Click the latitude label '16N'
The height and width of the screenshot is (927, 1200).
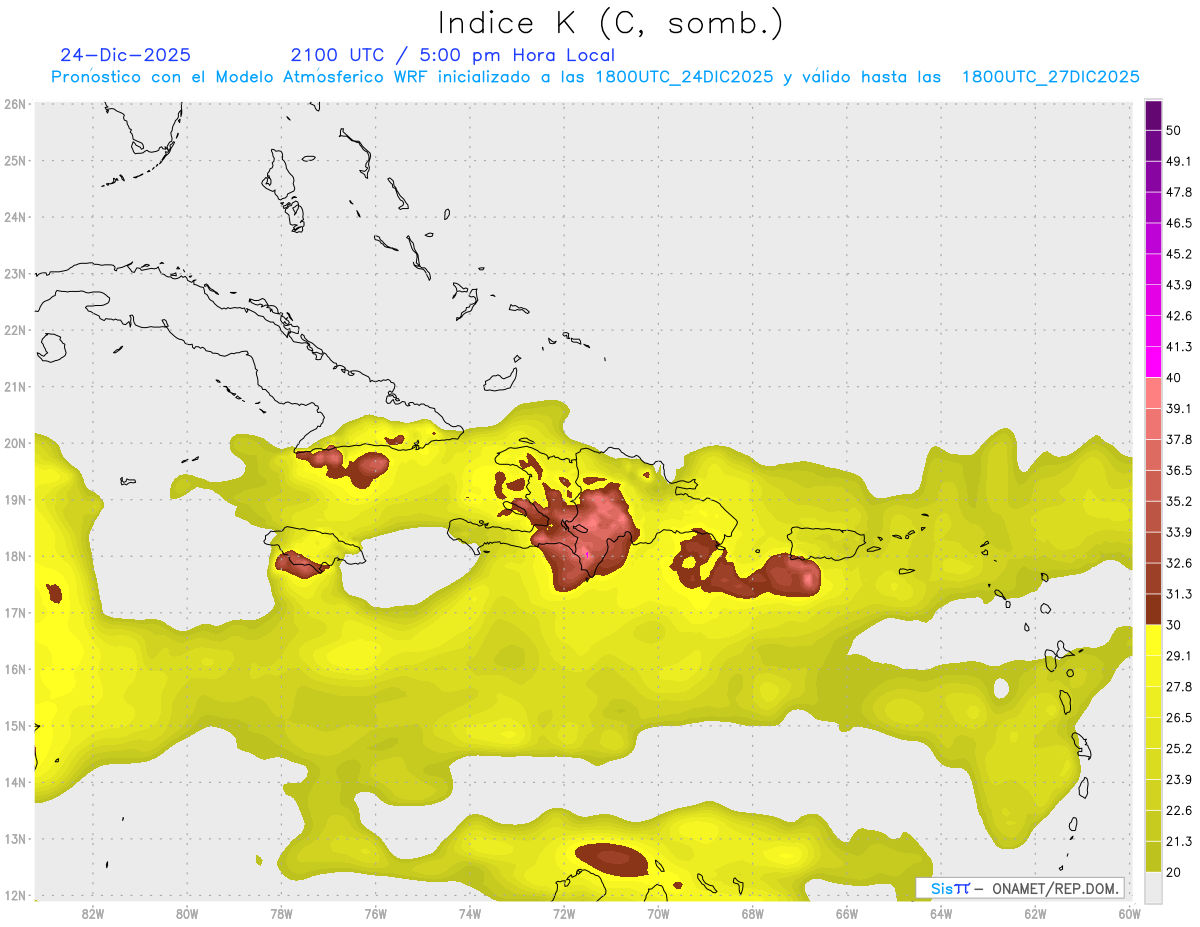tap(15, 669)
